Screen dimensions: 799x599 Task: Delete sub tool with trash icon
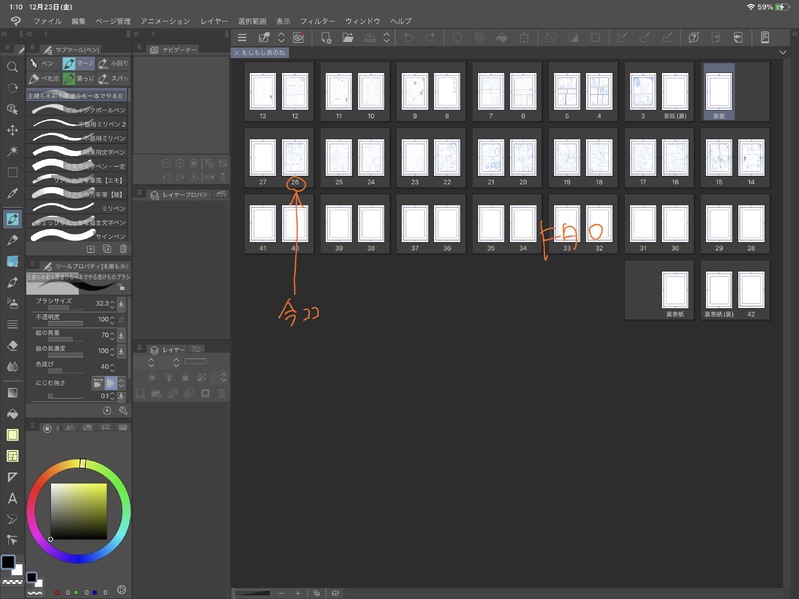pyautogui.click(x=123, y=249)
